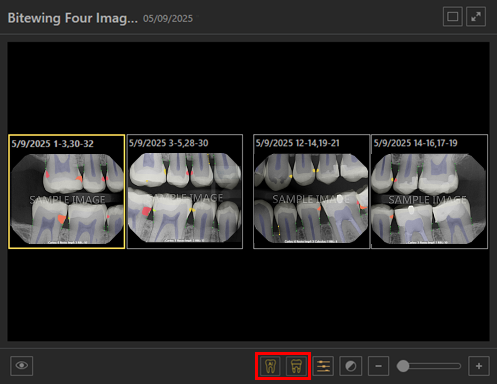Click the 05/09/2025 date in header
497x384 pixels.
coord(168,18)
